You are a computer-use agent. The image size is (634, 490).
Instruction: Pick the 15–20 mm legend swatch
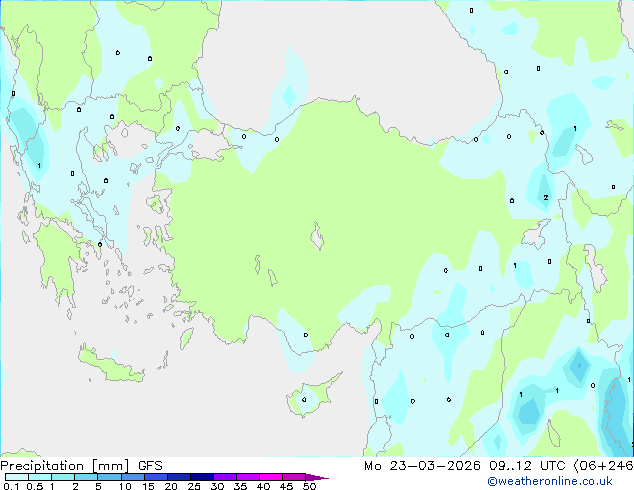[x=155, y=477]
